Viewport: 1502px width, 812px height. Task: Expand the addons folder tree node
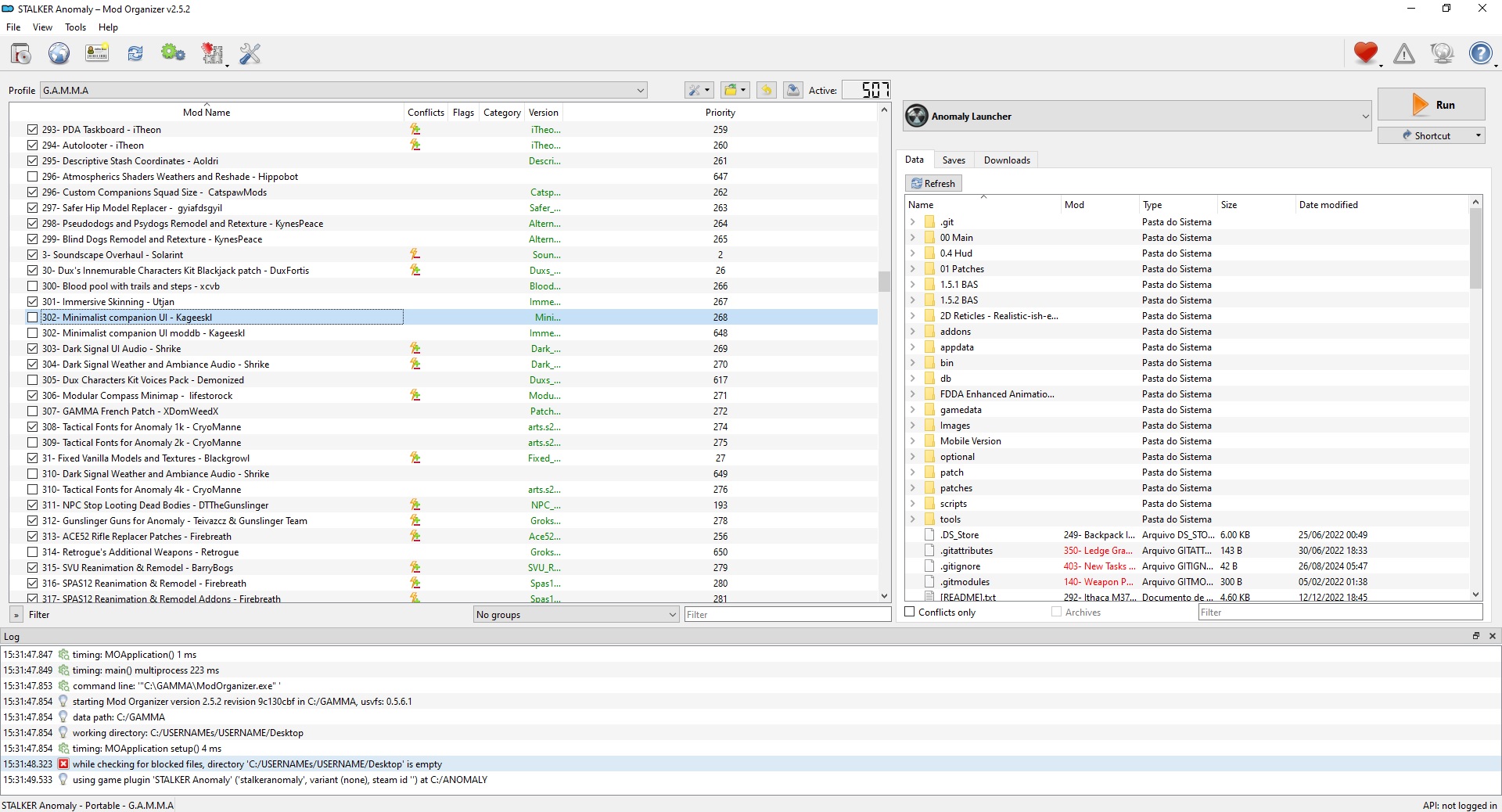(x=913, y=332)
